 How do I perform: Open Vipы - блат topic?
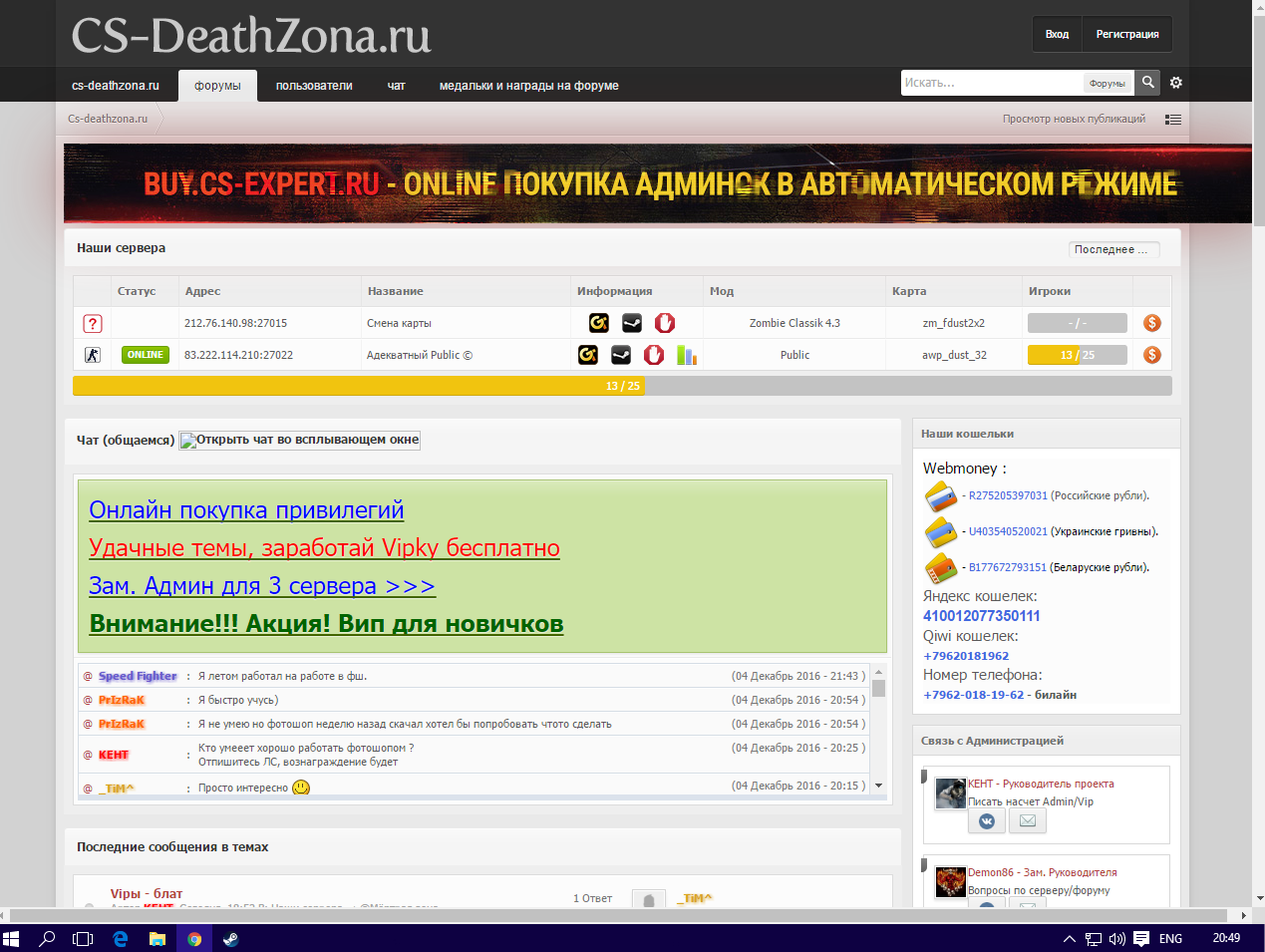pos(147,893)
